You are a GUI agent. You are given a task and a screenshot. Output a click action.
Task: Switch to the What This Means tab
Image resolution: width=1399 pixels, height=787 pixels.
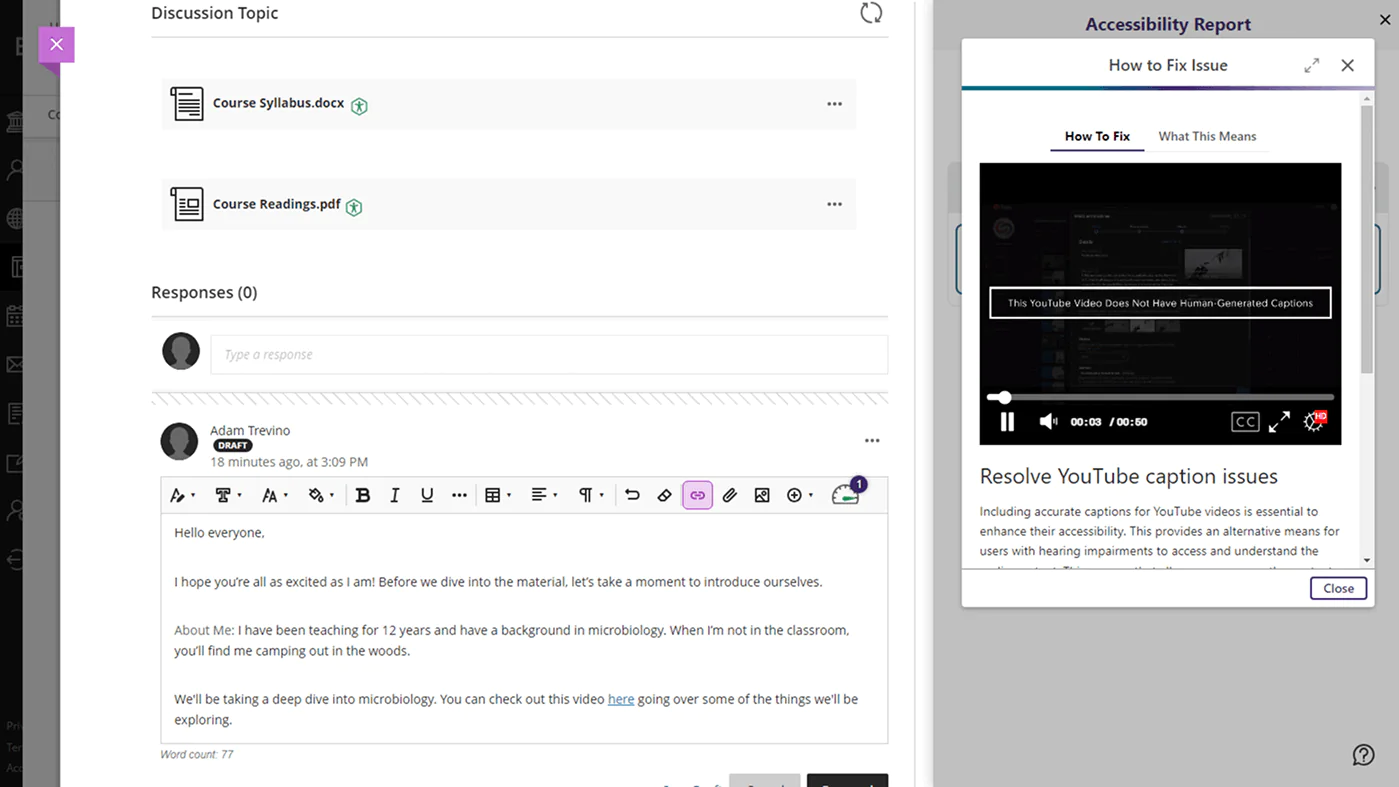click(1207, 136)
